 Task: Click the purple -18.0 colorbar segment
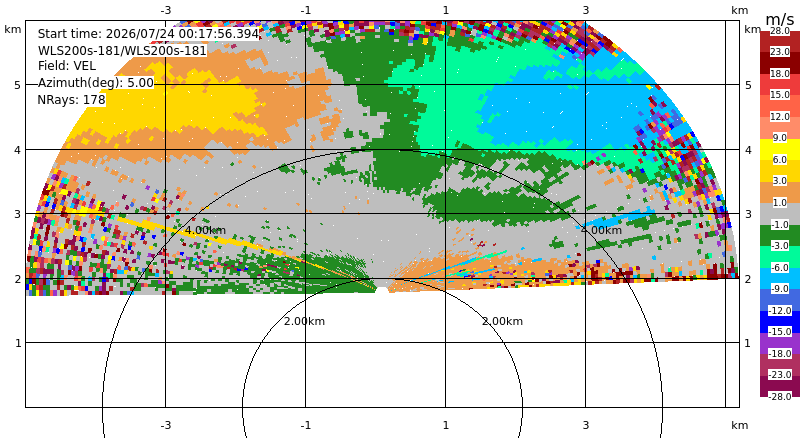[x=780, y=343]
